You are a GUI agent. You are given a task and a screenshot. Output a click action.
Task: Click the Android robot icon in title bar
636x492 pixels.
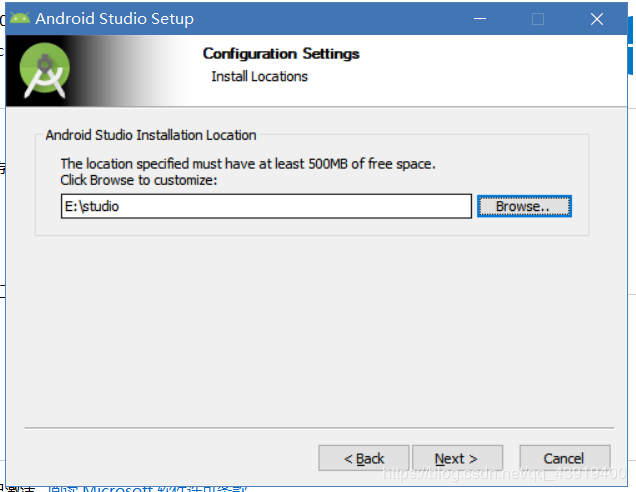(20, 19)
